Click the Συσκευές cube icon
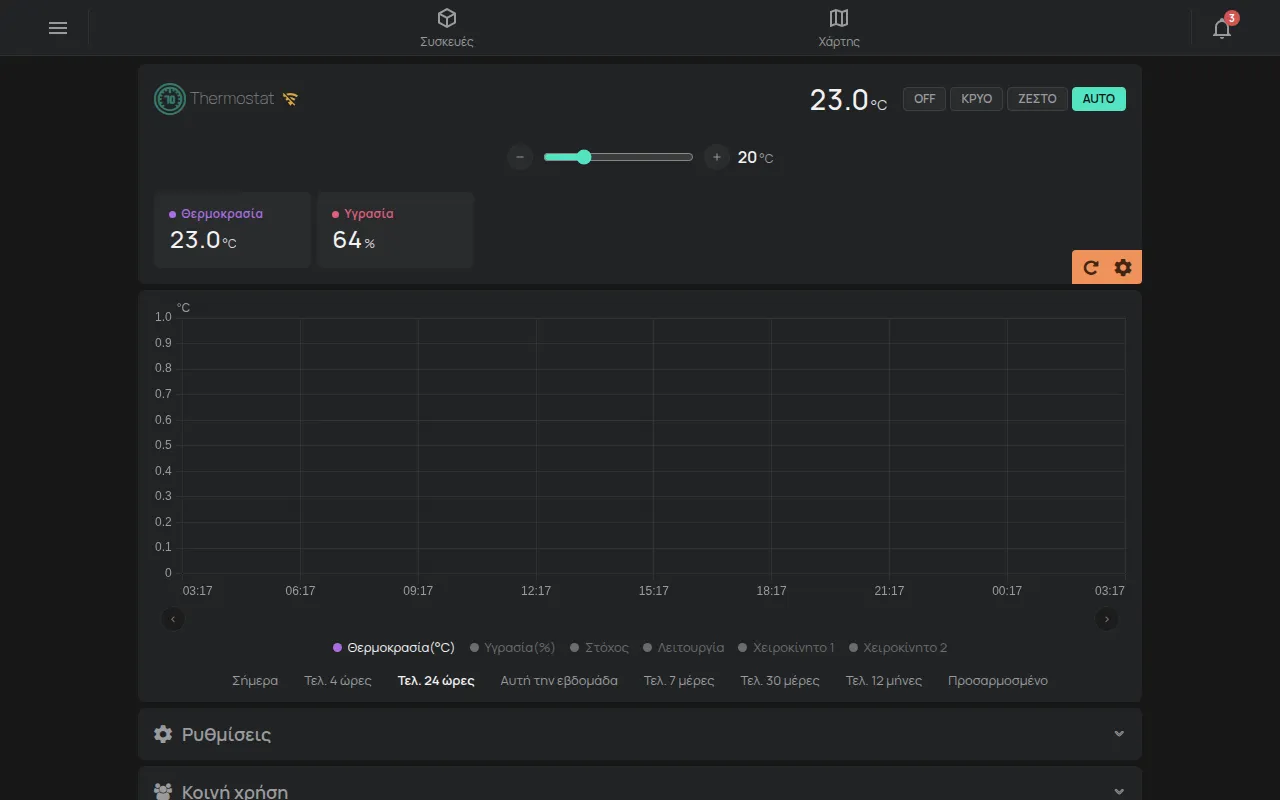Screen dimensions: 1280x800 pos(447,18)
